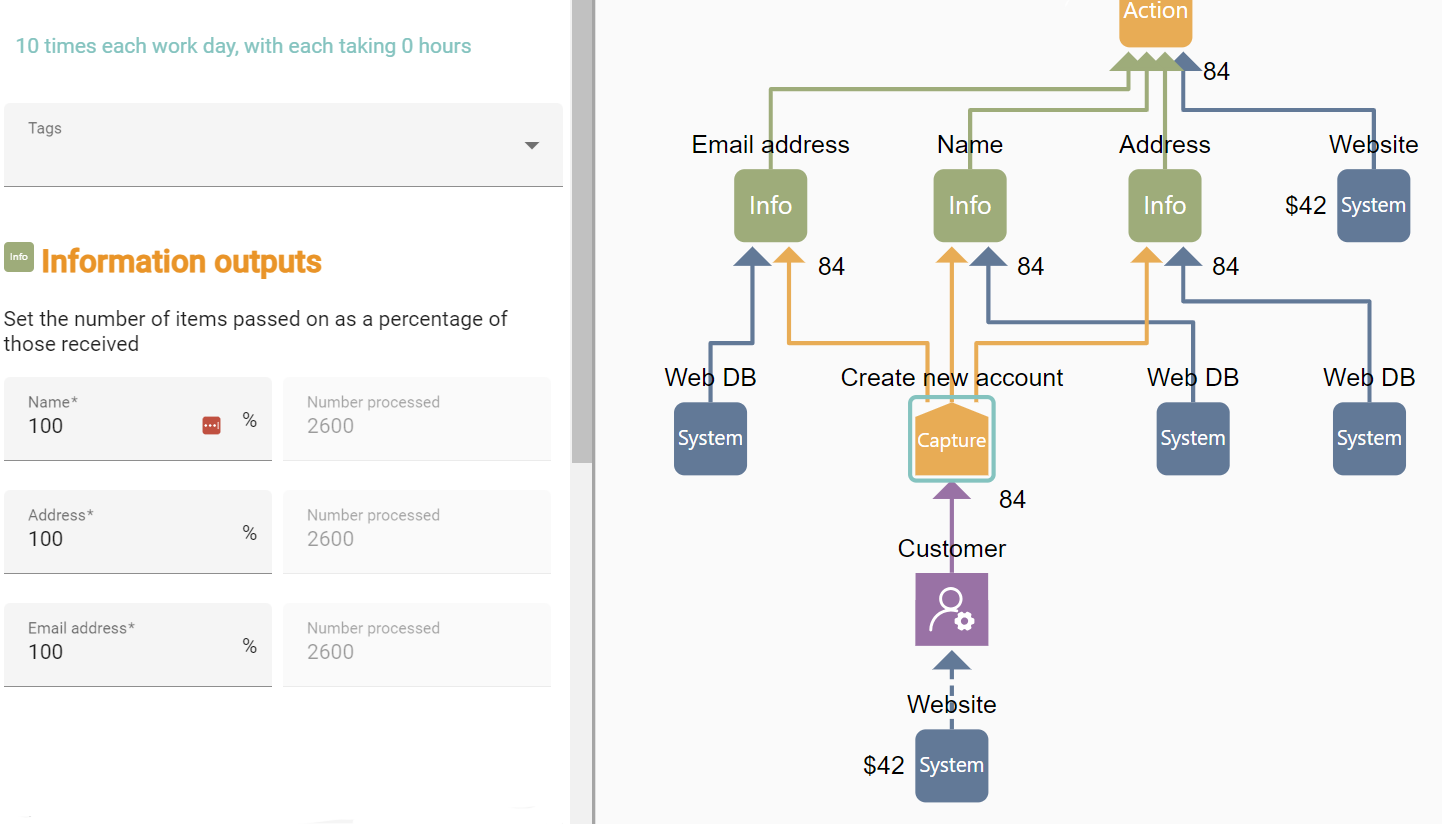Select the Info node below Name
Image resolution: width=1442 pixels, height=824 pixels.
pos(969,206)
